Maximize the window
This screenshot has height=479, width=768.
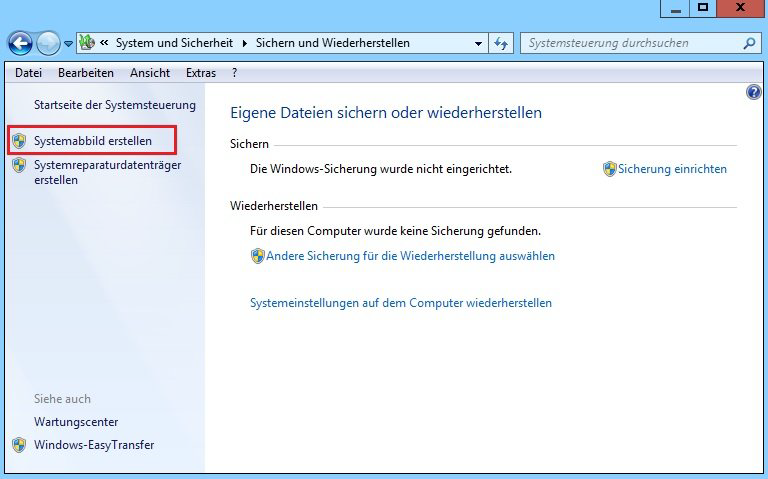tap(703, 8)
